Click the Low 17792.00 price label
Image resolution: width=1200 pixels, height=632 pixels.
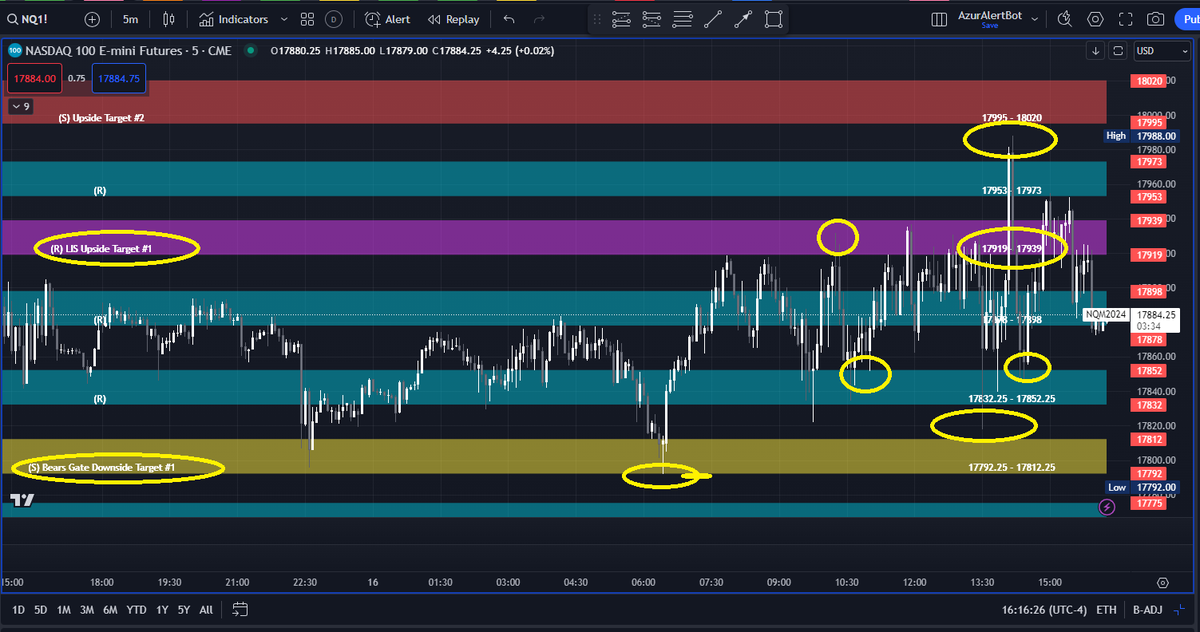coord(1142,487)
